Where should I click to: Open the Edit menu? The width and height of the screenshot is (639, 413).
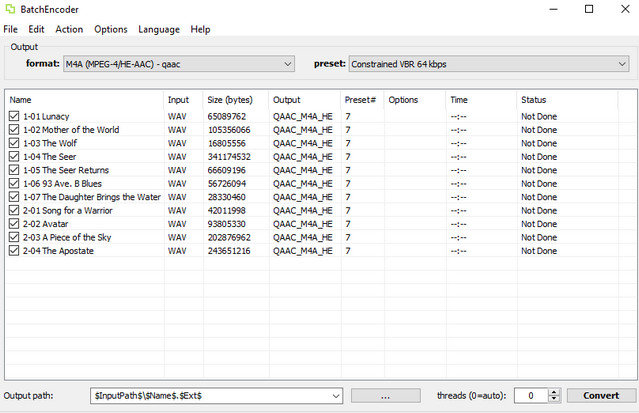36,29
